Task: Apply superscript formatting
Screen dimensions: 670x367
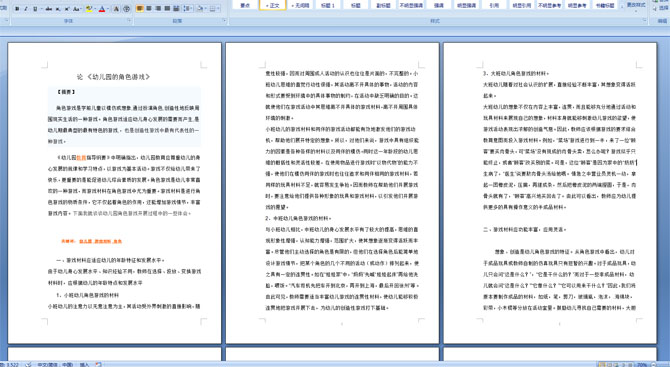Action: (x=67, y=9)
